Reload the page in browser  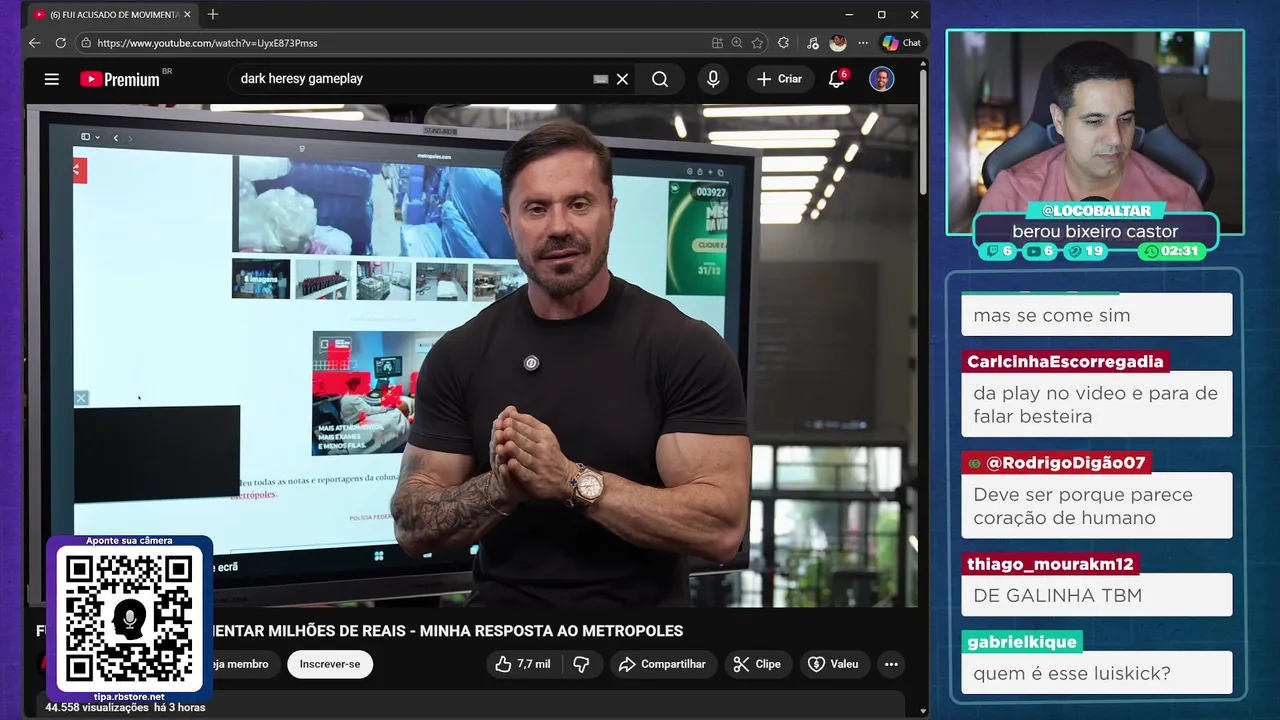pos(61,43)
